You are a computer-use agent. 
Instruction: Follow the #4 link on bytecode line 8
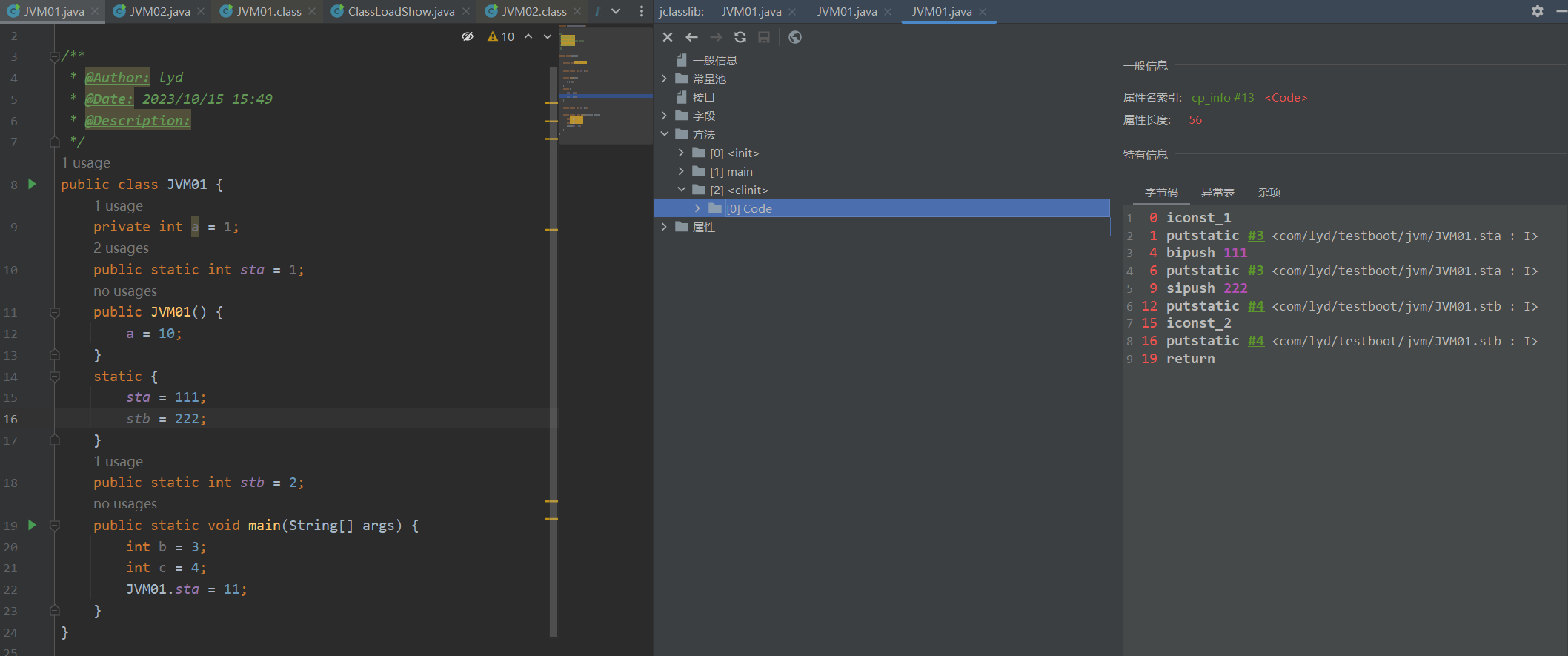pyautogui.click(x=1256, y=342)
